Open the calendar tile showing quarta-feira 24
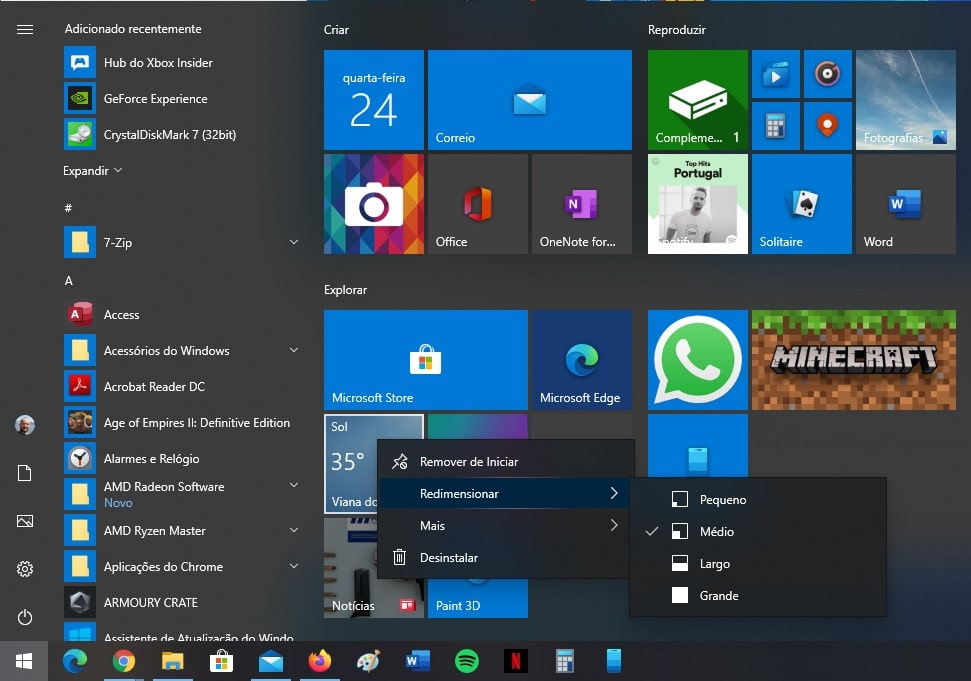This screenshot has width=971, height=681. tap(373, 100)
